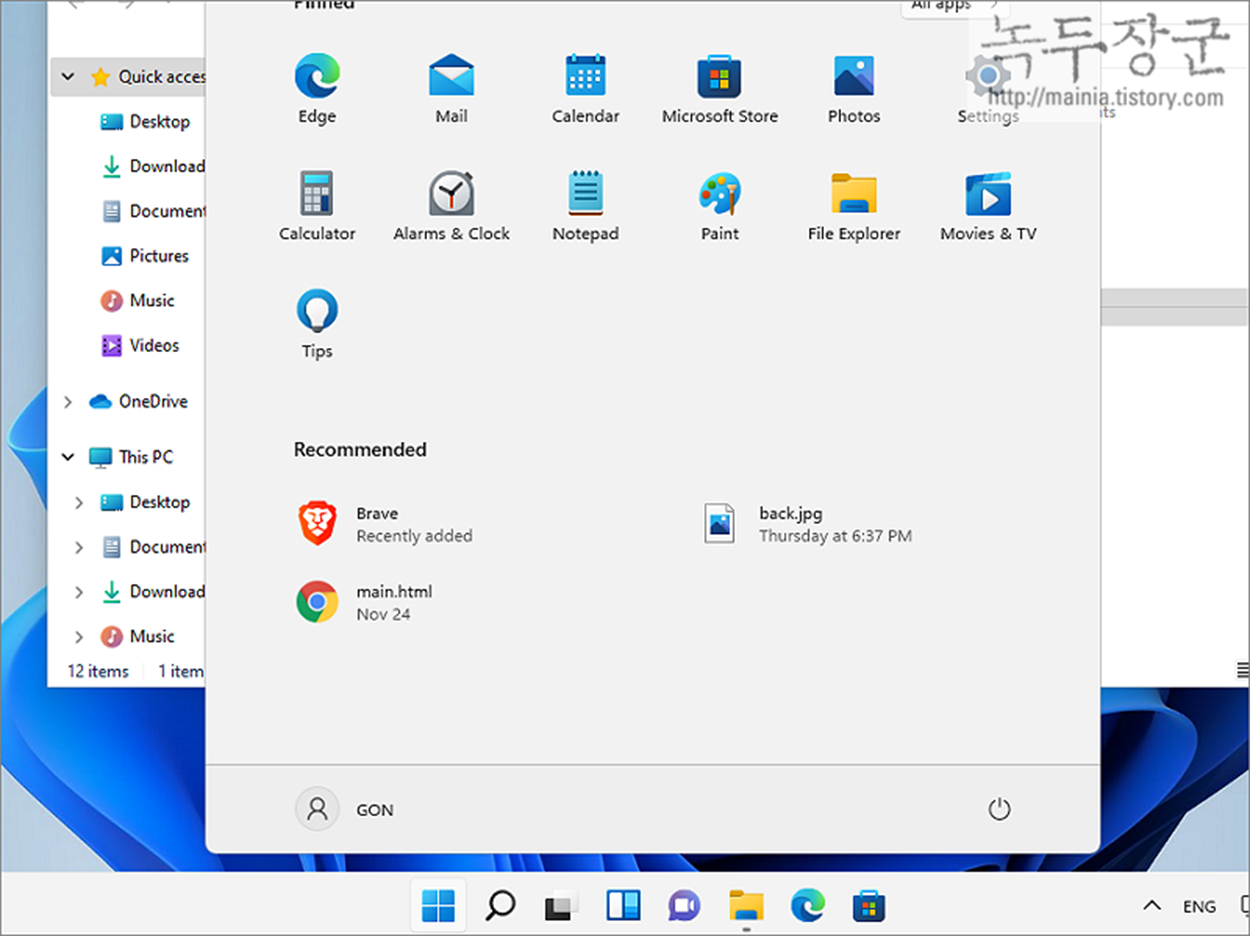Open Microsoft Store pinned app
The height and width of the screenshot is (936, 1250).
(x=719, y=90)
